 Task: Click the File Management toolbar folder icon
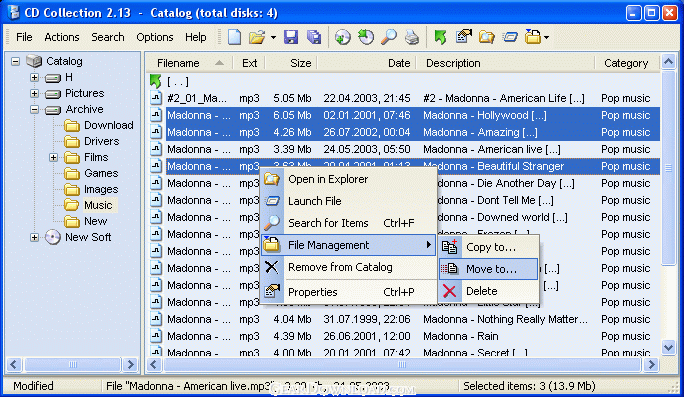pos(533,37)
